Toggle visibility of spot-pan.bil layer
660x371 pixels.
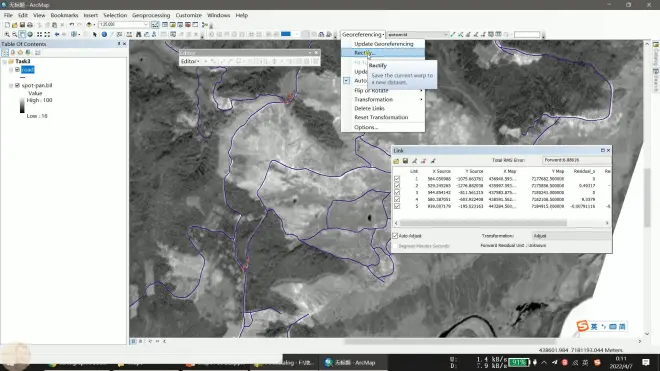pos(17,85)
